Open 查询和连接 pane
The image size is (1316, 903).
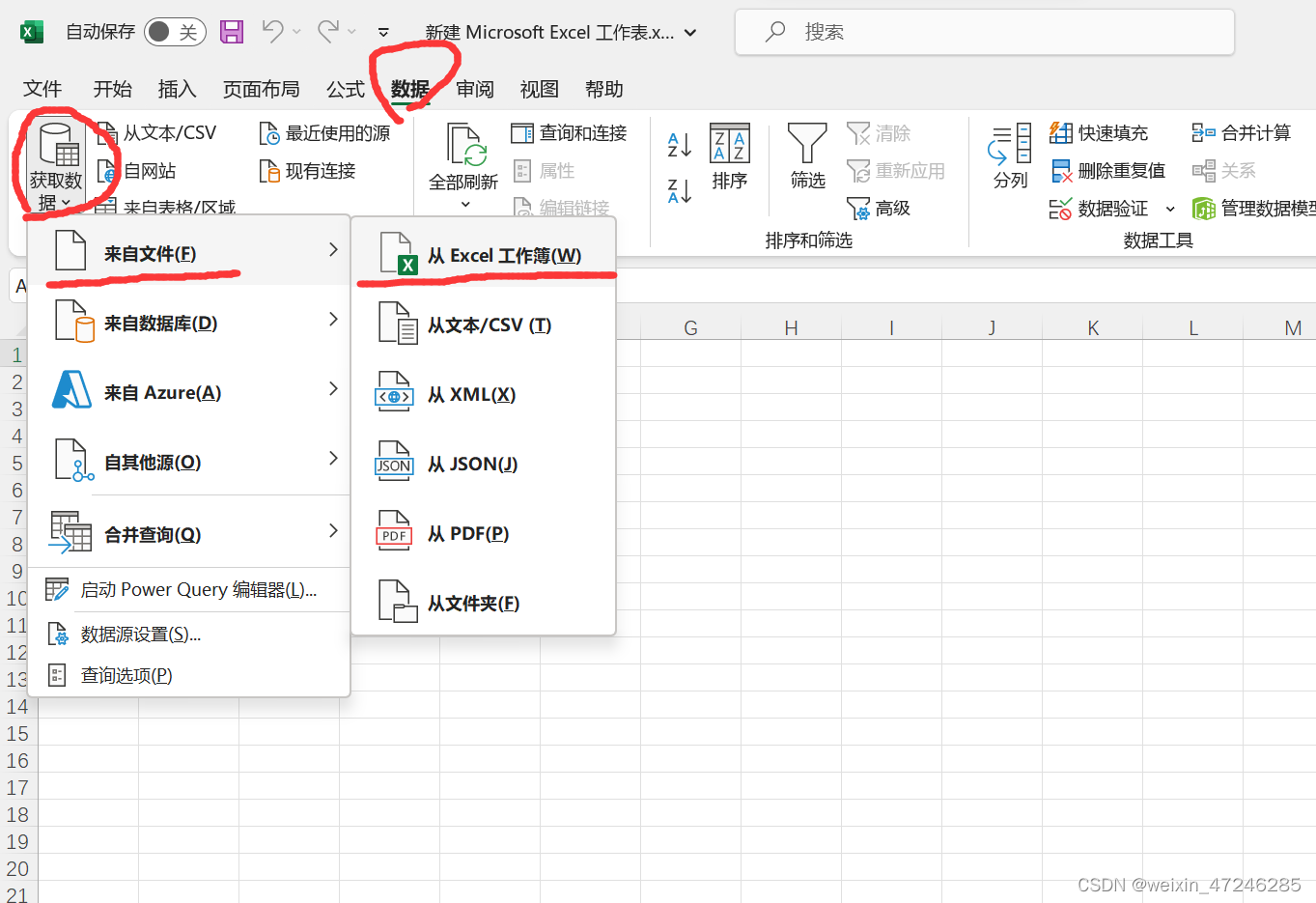[x=570, y=133]
